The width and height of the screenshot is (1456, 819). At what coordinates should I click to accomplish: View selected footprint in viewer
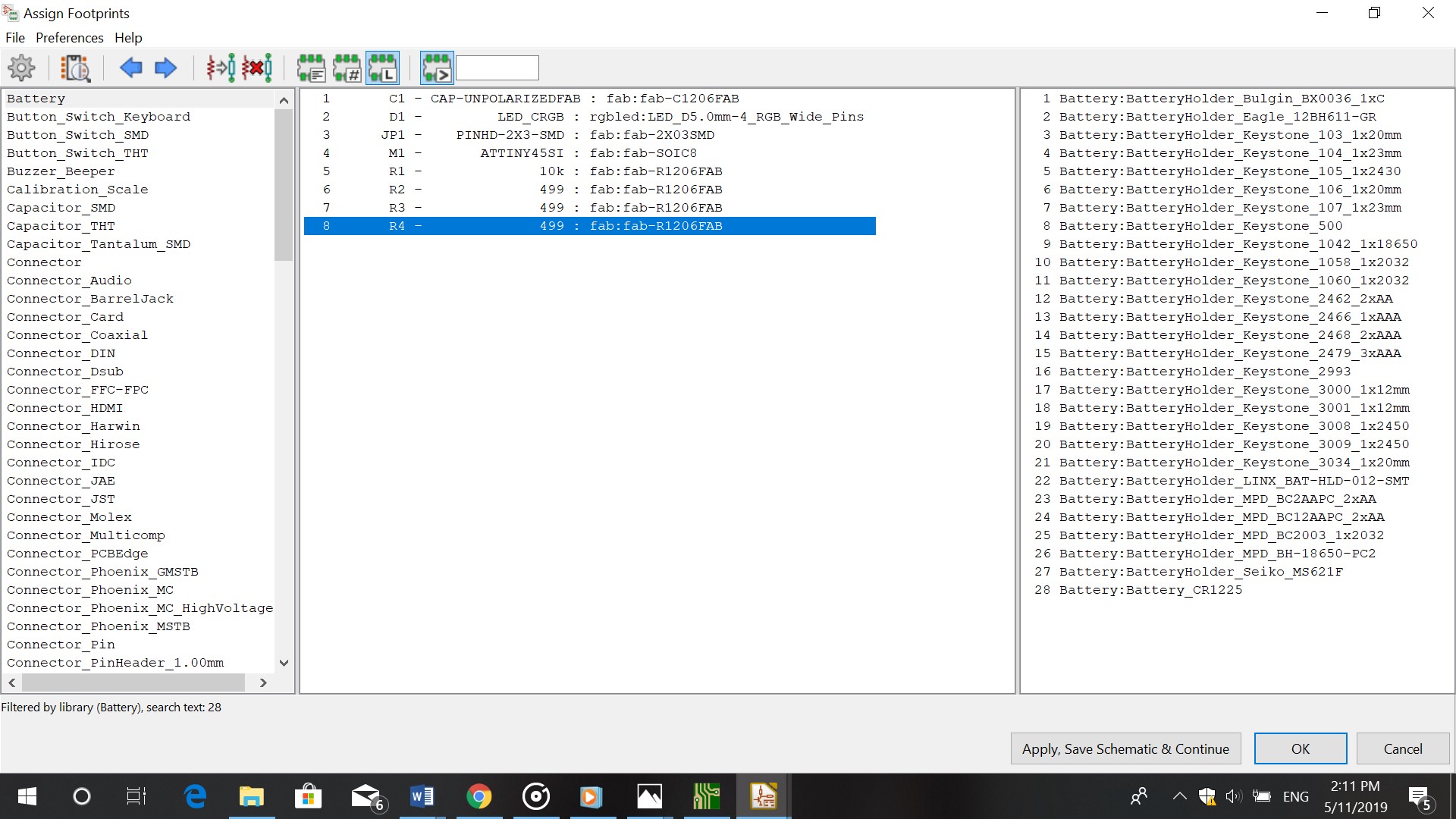pyautogui.click(x=76, y=68)
